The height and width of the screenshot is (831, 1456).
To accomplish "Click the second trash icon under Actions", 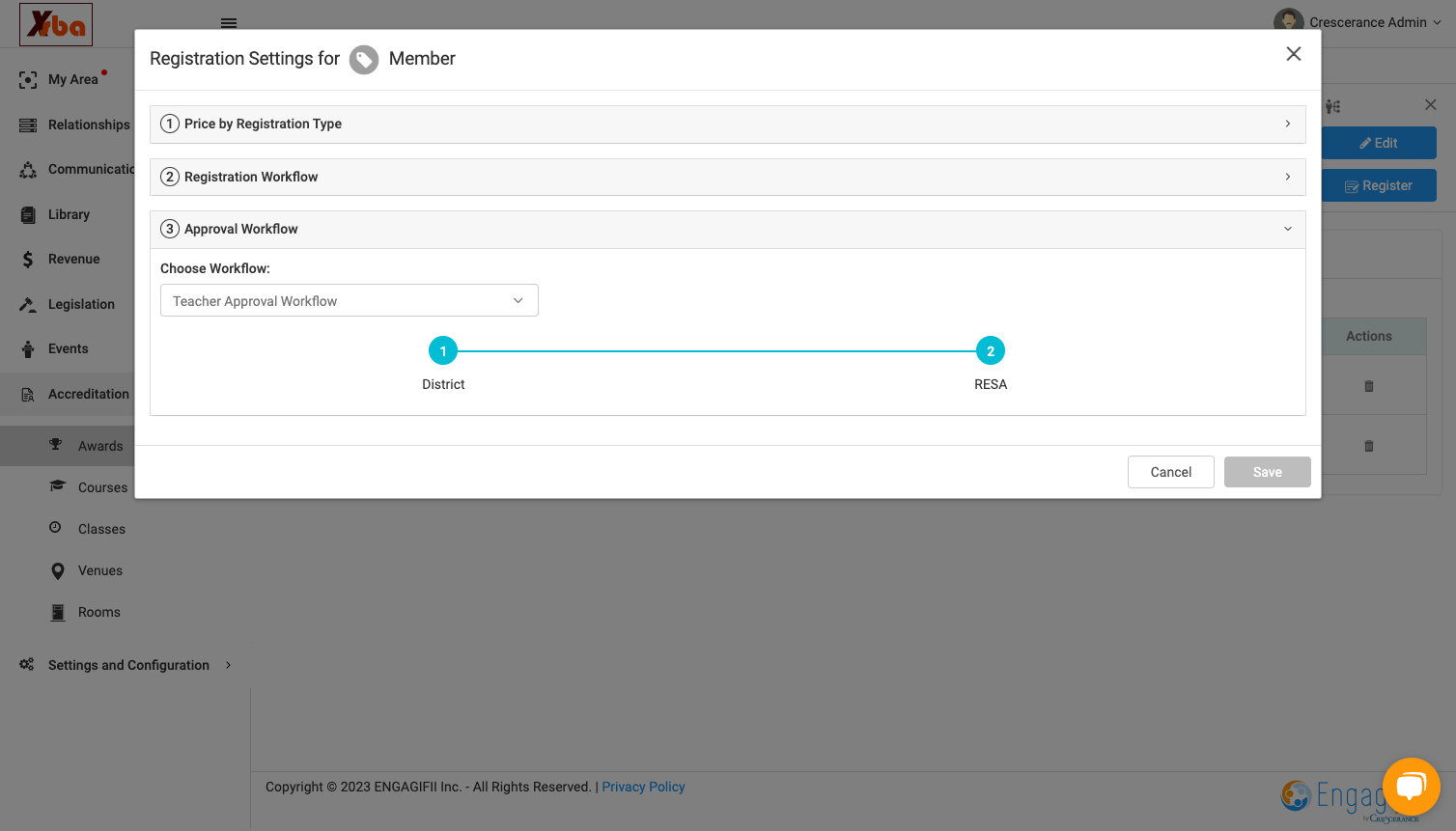I will 1369,446.
